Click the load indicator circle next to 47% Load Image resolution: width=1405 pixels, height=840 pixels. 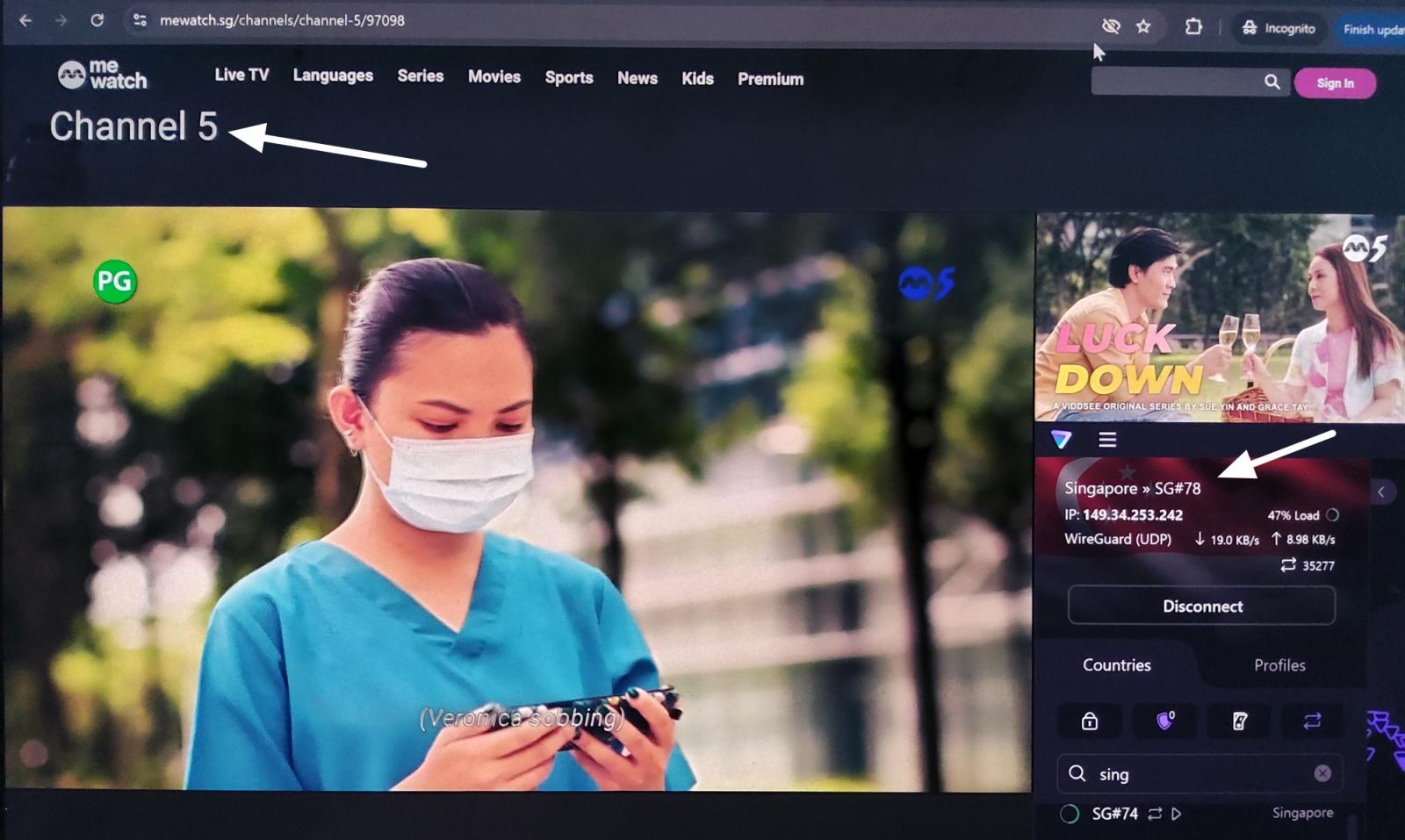point(1334,516)
